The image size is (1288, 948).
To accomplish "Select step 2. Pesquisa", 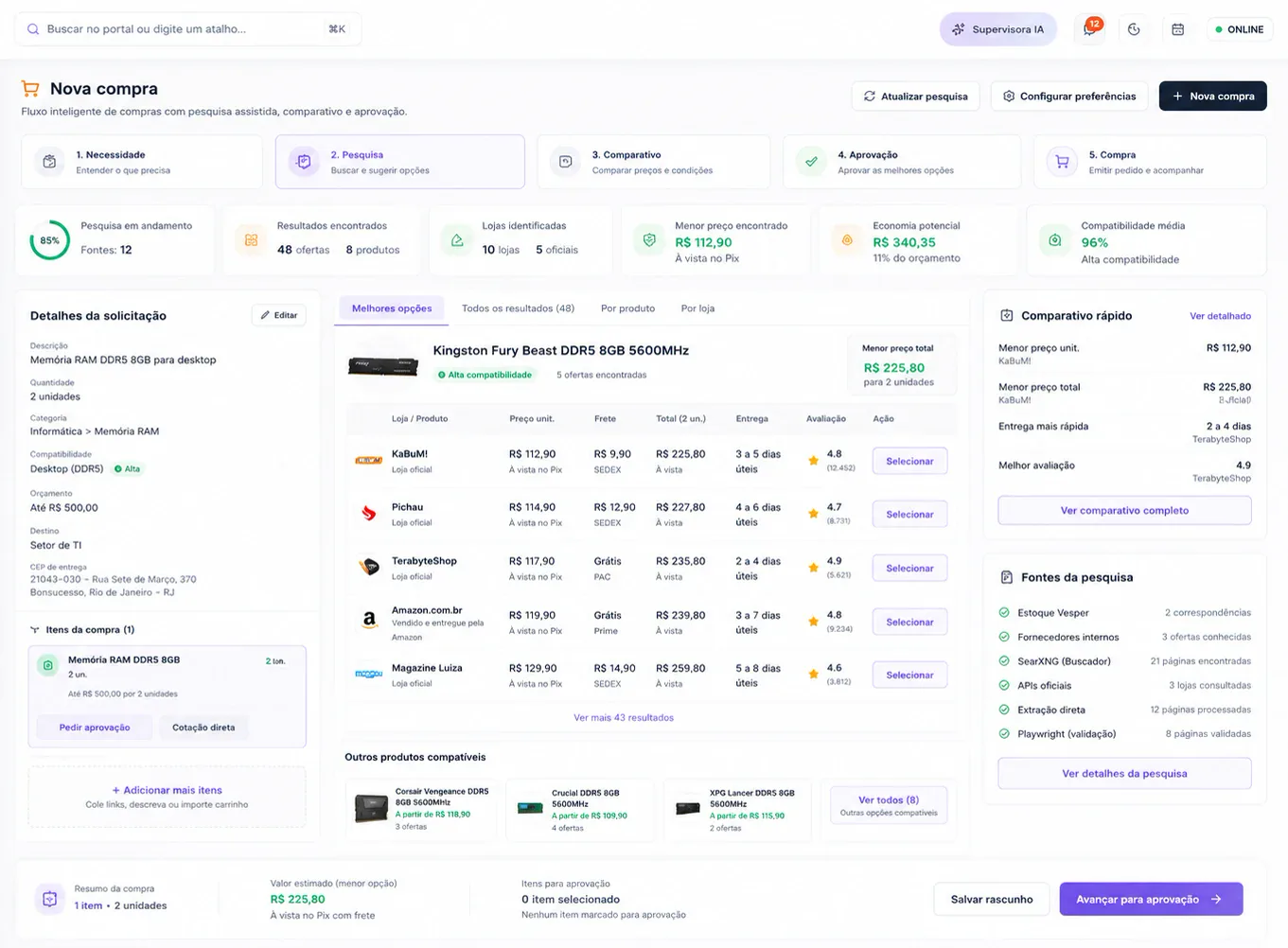I will (x=399, y=162).
